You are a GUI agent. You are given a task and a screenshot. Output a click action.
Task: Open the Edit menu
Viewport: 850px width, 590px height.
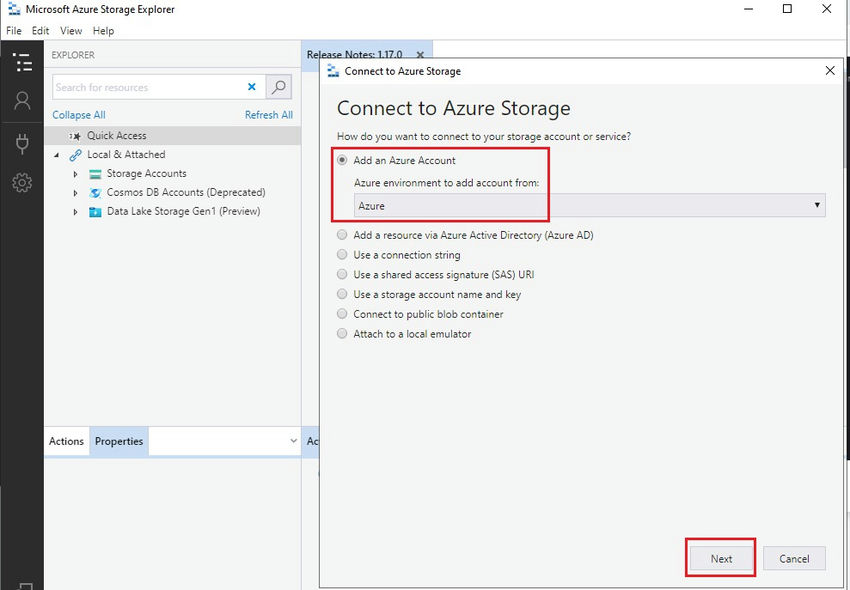(40, 30)
